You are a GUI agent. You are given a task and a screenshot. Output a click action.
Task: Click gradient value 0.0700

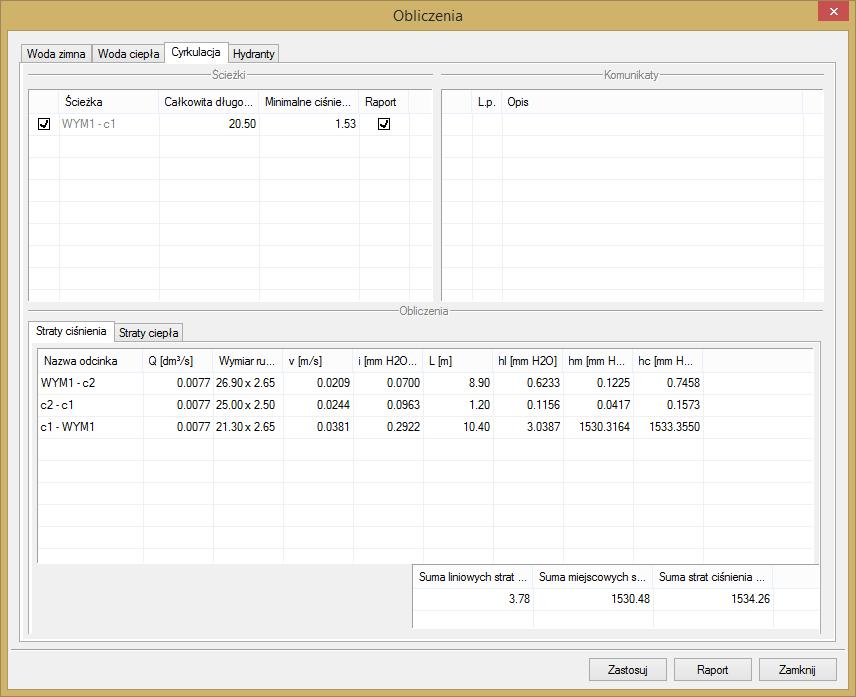point(403,383)
